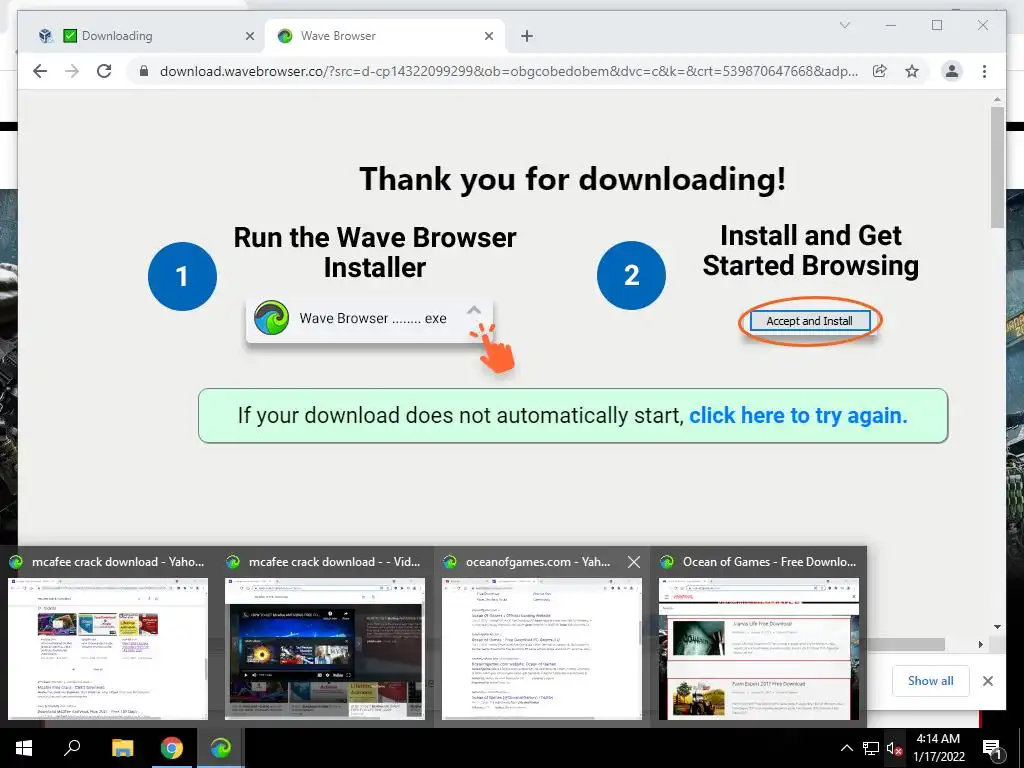Minimize the Chrome window

[x=891, y=25]
